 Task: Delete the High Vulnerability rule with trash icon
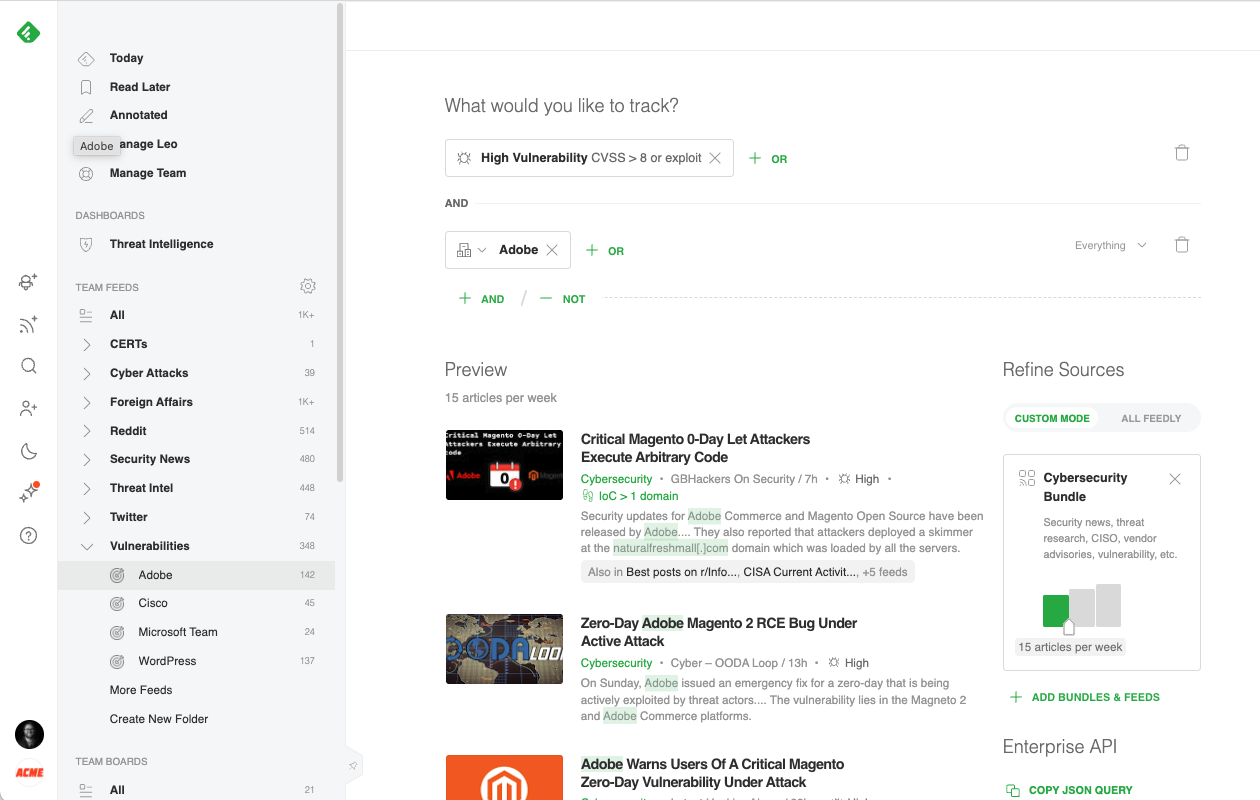coord(1181,153)
